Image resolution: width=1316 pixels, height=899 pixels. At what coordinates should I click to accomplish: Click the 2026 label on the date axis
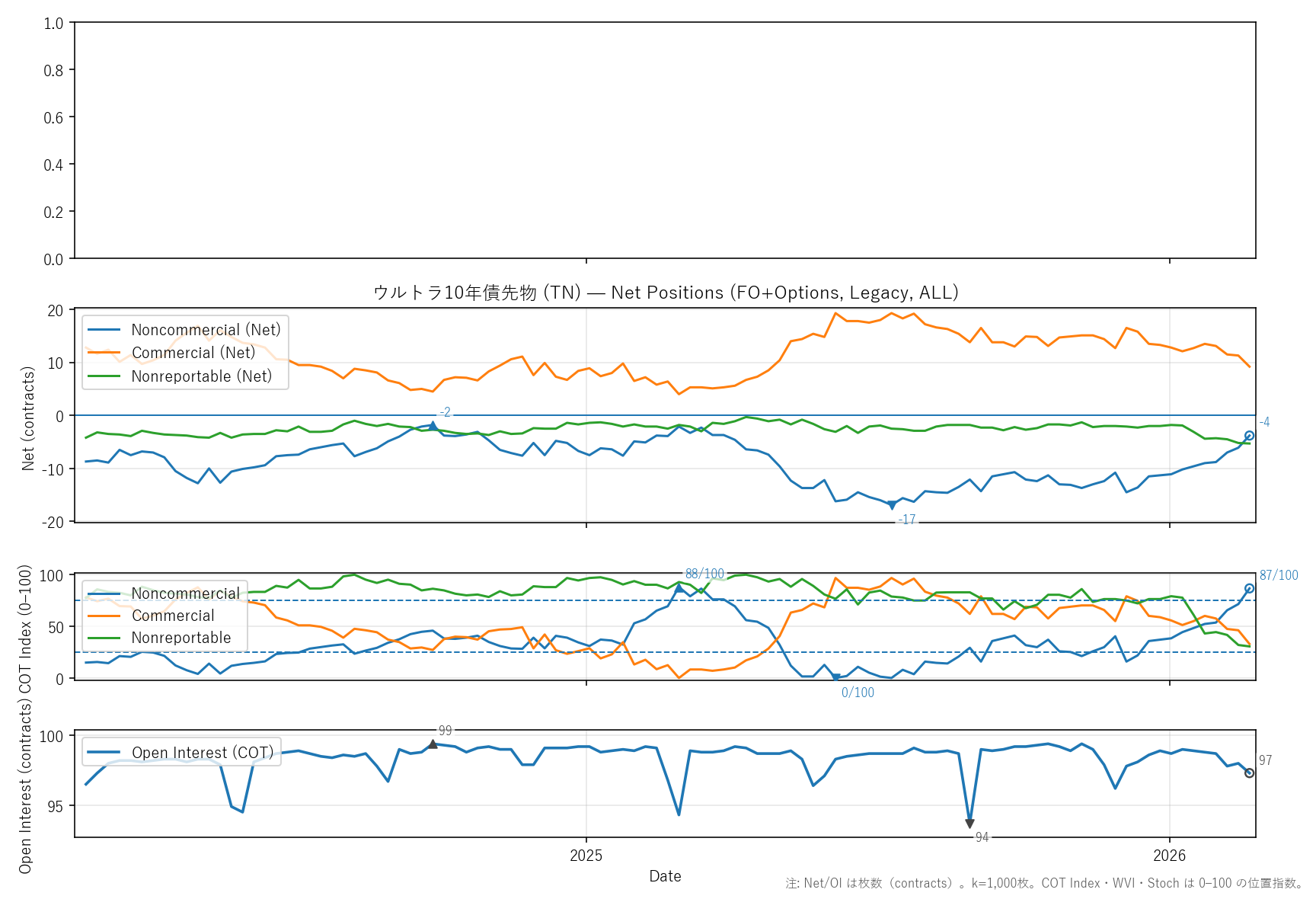(1169, 856)
